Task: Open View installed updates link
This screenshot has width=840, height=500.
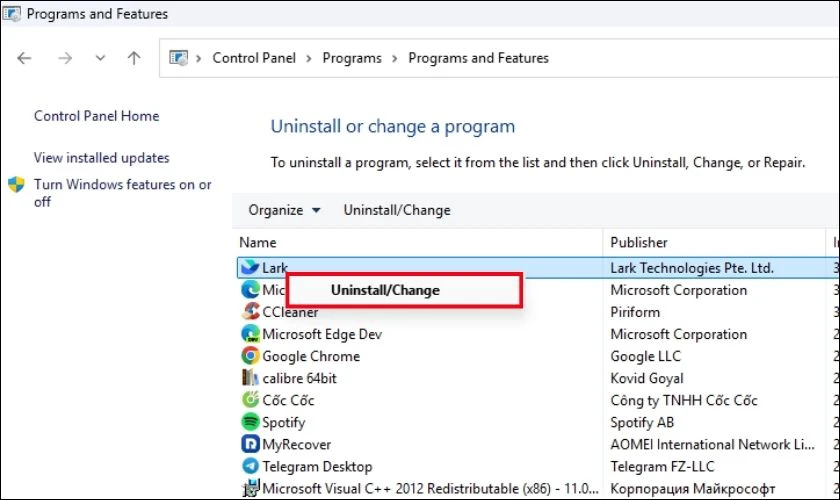Action: (x=102, y=158)
